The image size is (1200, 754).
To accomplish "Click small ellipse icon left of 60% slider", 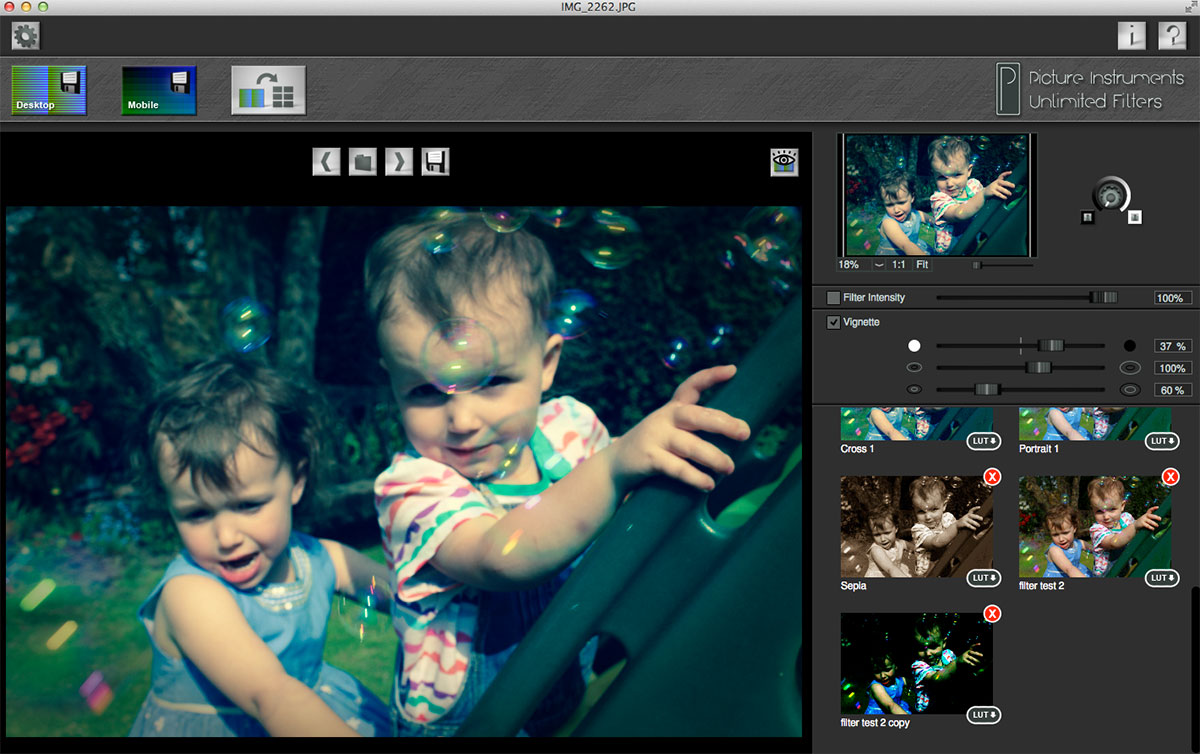I will (914, 389).
